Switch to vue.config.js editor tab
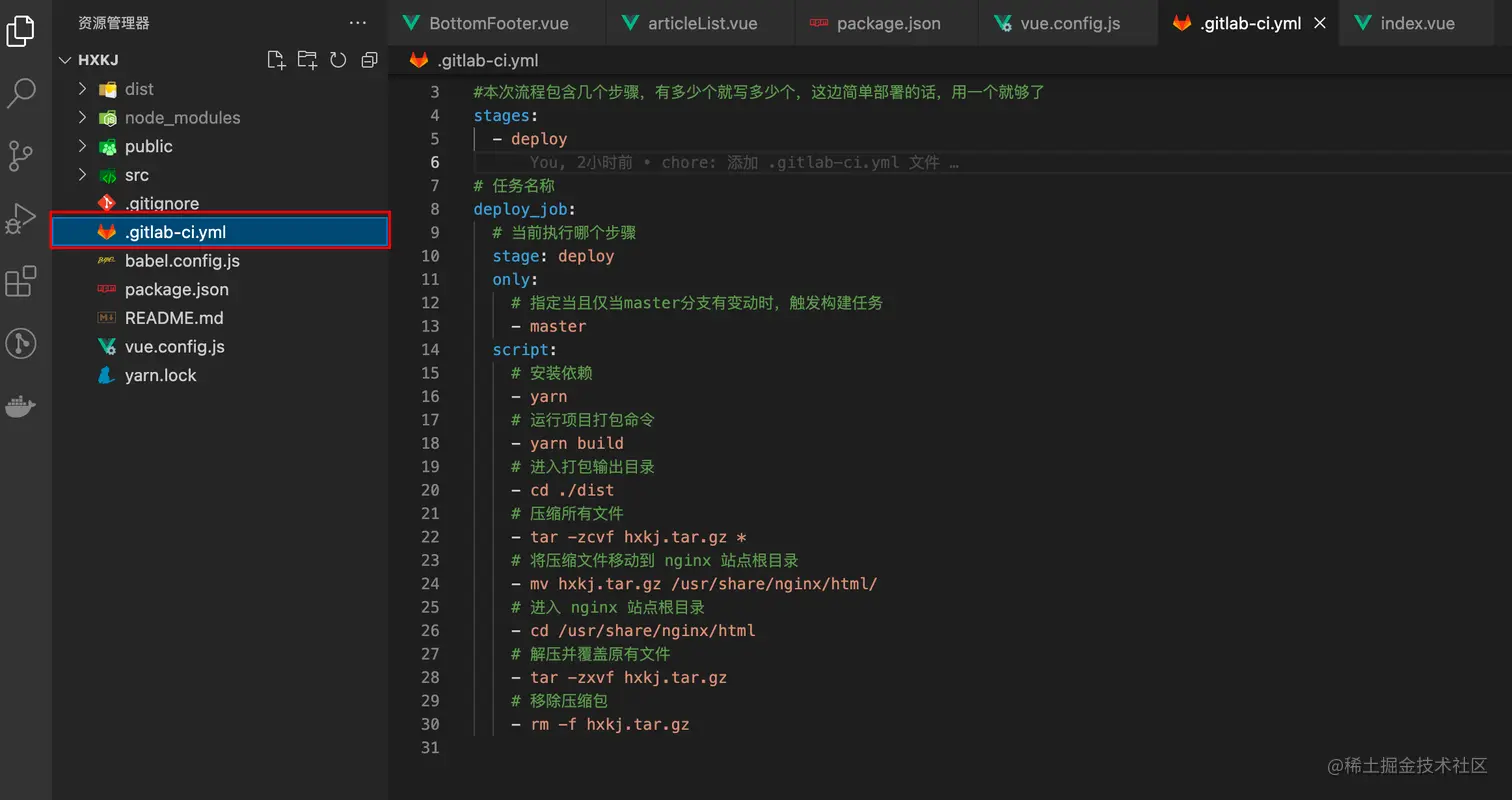Viewport: 1512px width, 800px height. [x=1068, y=23]
